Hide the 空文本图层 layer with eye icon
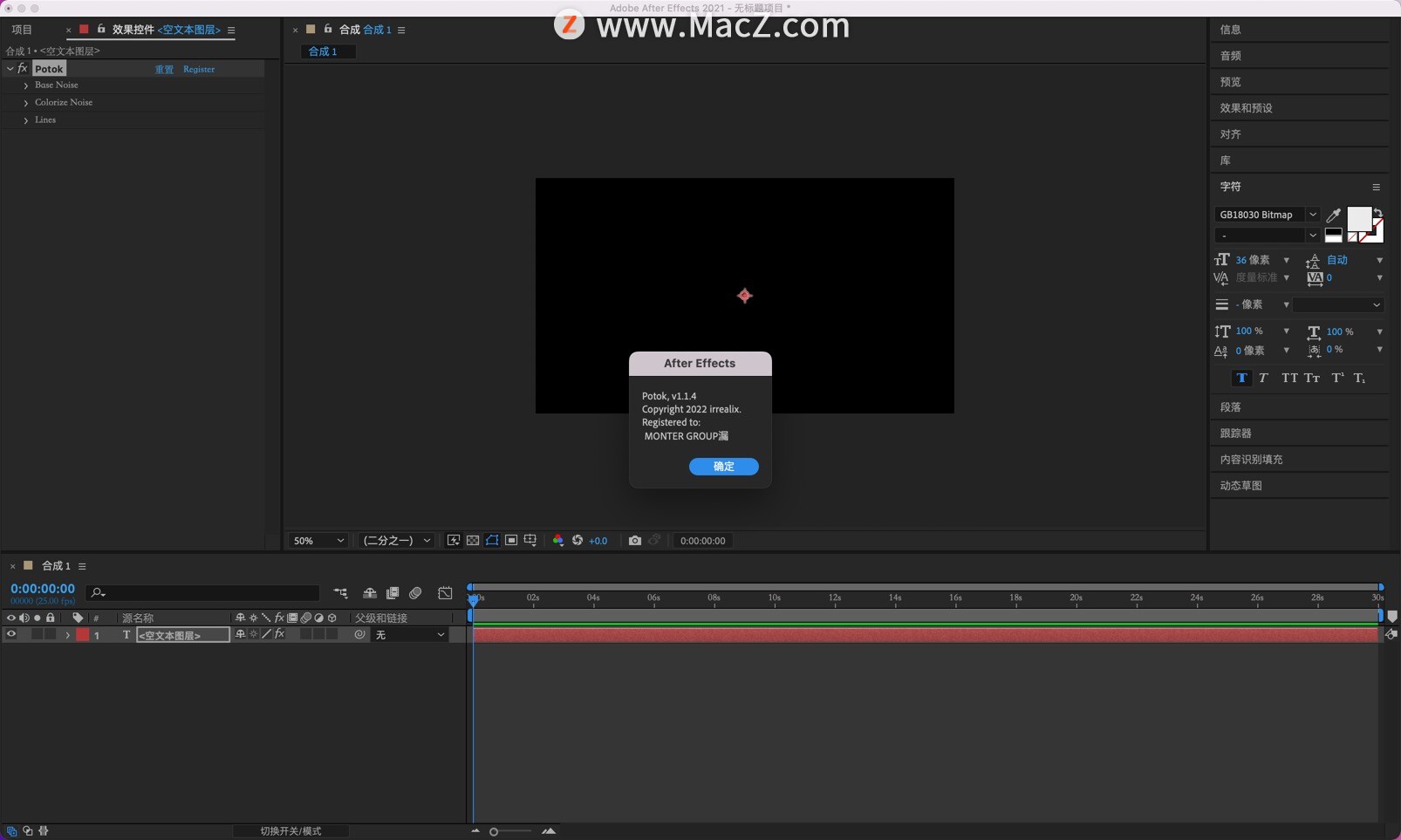The width and height of the screenshot is (1401, 840). pos(10,635)
